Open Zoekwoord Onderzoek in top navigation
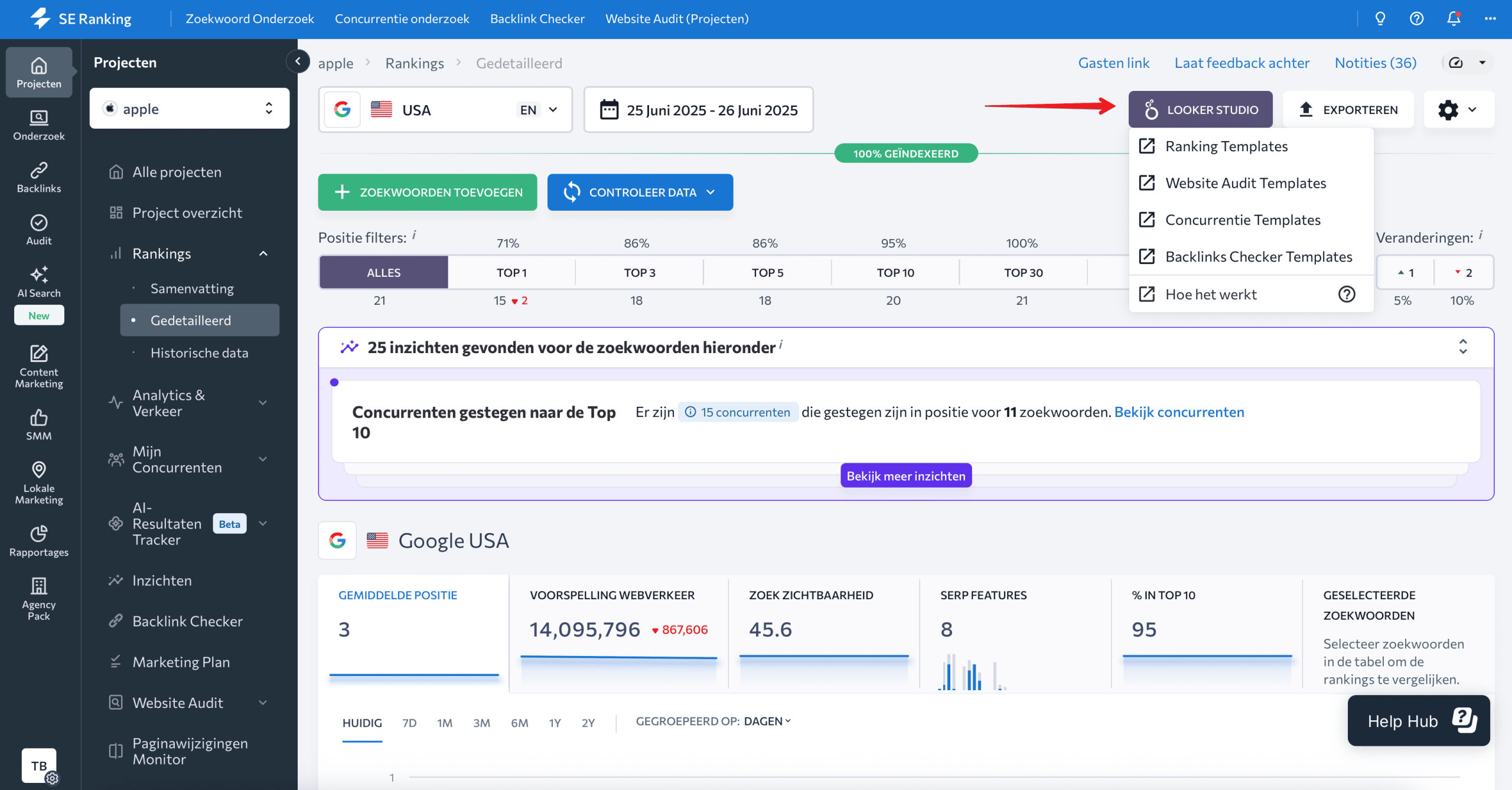Image resolution: width=1512 pixels, height=790 pixels. pyautogui.click(x=249, y=19)
